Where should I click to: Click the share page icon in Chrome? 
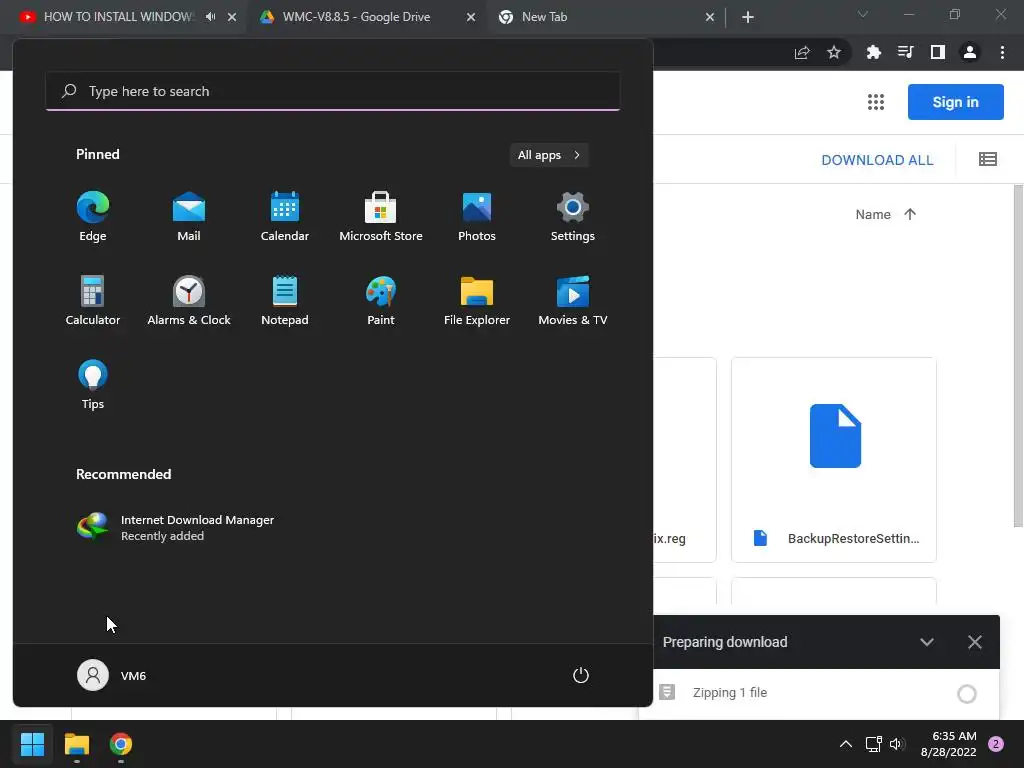coord(802,52)
